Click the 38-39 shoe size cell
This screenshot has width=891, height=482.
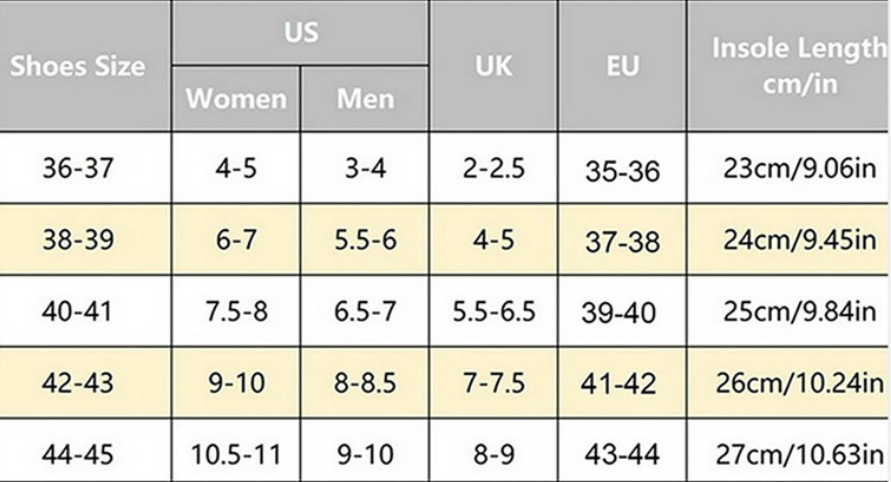[78, 240]
